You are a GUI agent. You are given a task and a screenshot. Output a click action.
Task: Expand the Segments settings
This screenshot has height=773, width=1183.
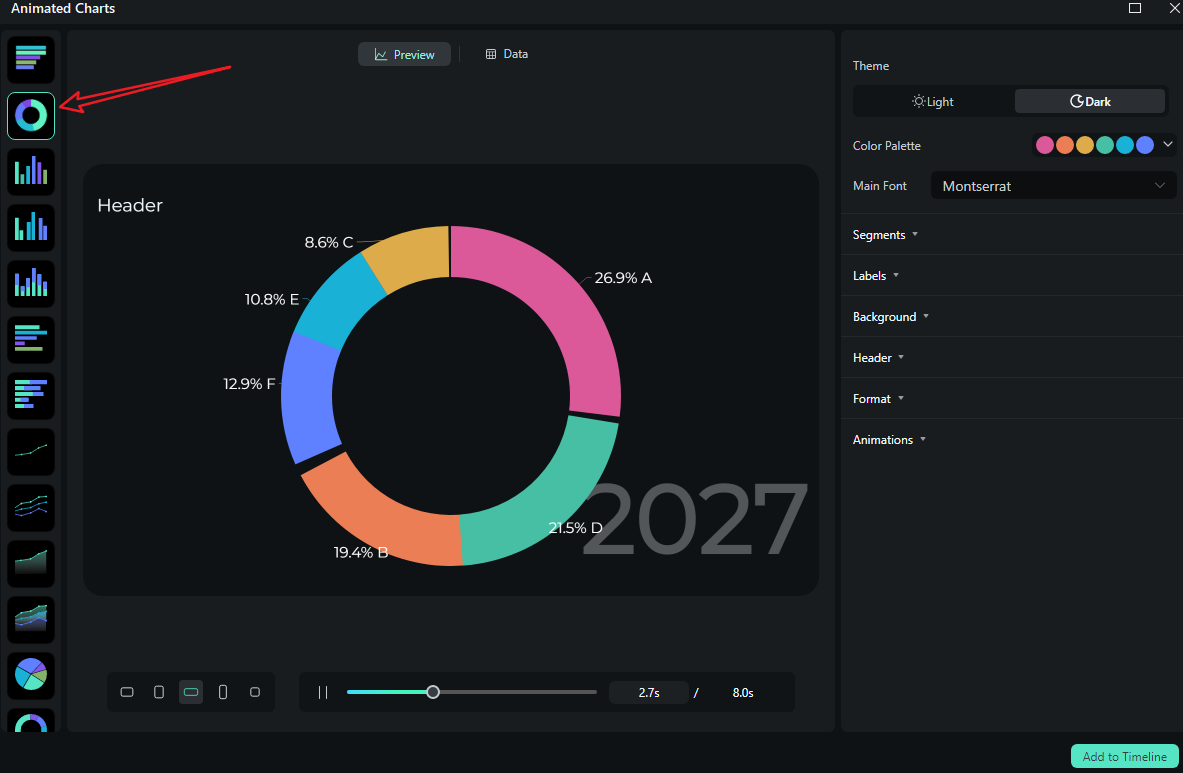pos(884,234)
